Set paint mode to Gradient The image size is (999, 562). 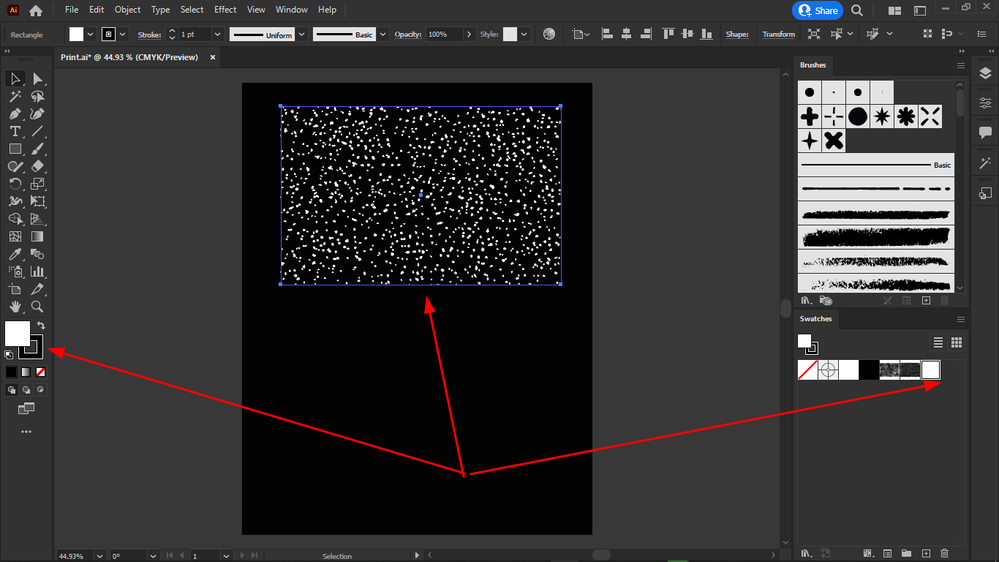26,372
